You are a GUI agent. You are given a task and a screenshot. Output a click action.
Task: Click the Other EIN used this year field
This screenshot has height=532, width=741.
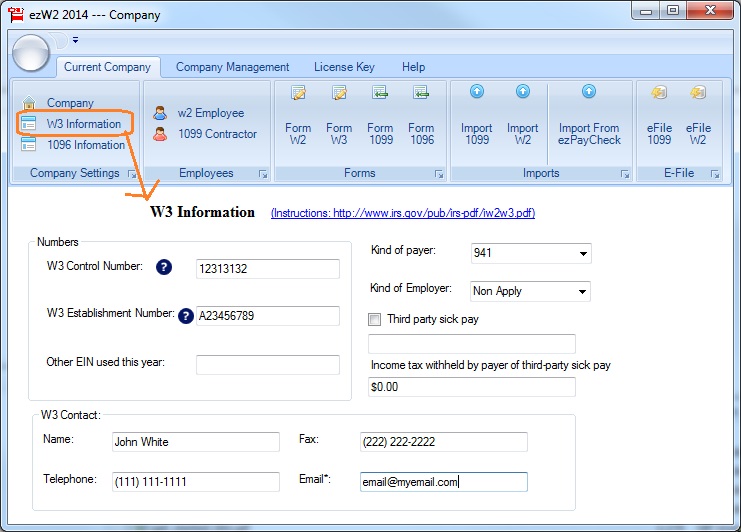coord(268,365)
